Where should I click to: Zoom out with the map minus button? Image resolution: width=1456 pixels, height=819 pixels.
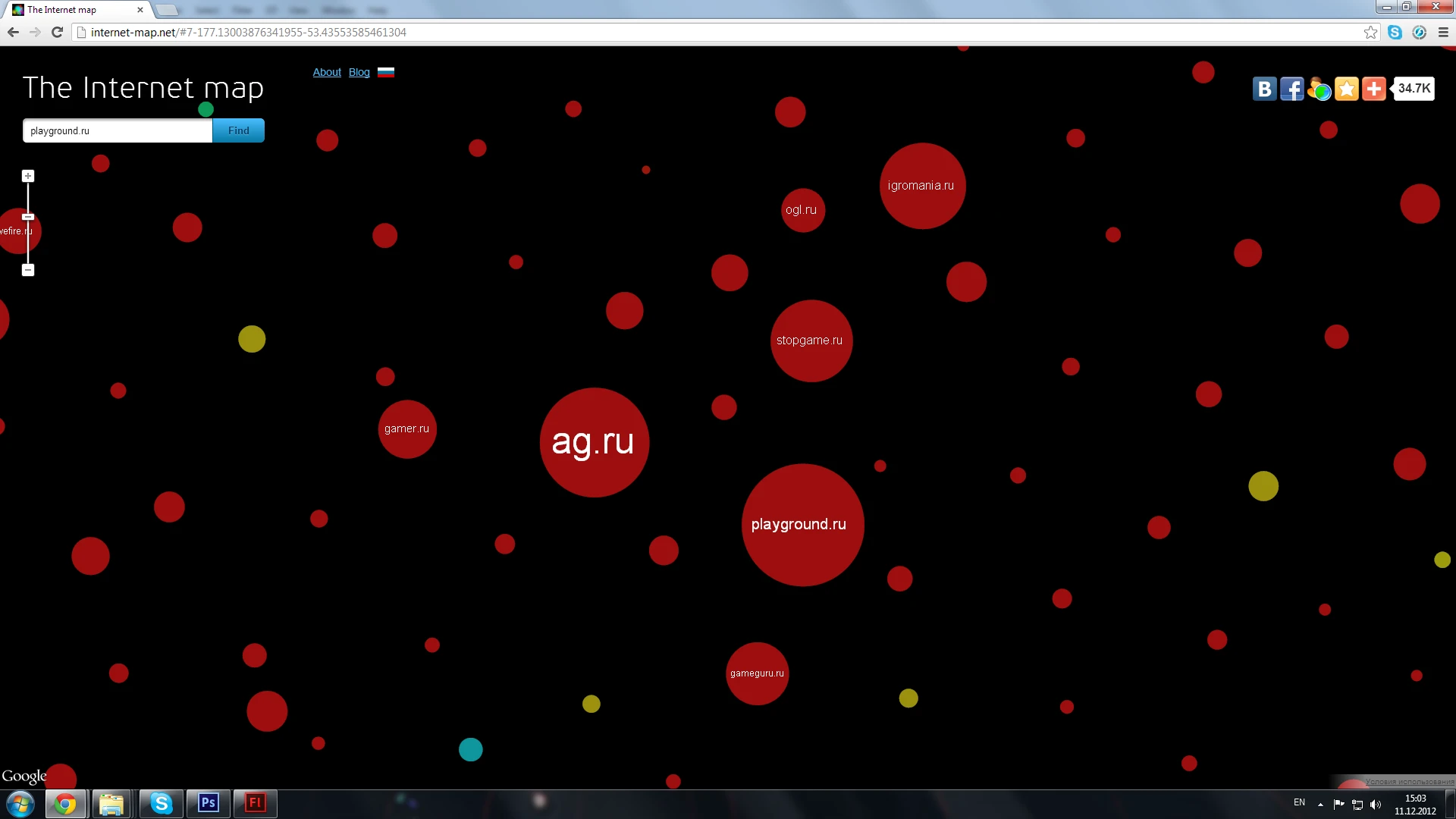click(28, 270)
